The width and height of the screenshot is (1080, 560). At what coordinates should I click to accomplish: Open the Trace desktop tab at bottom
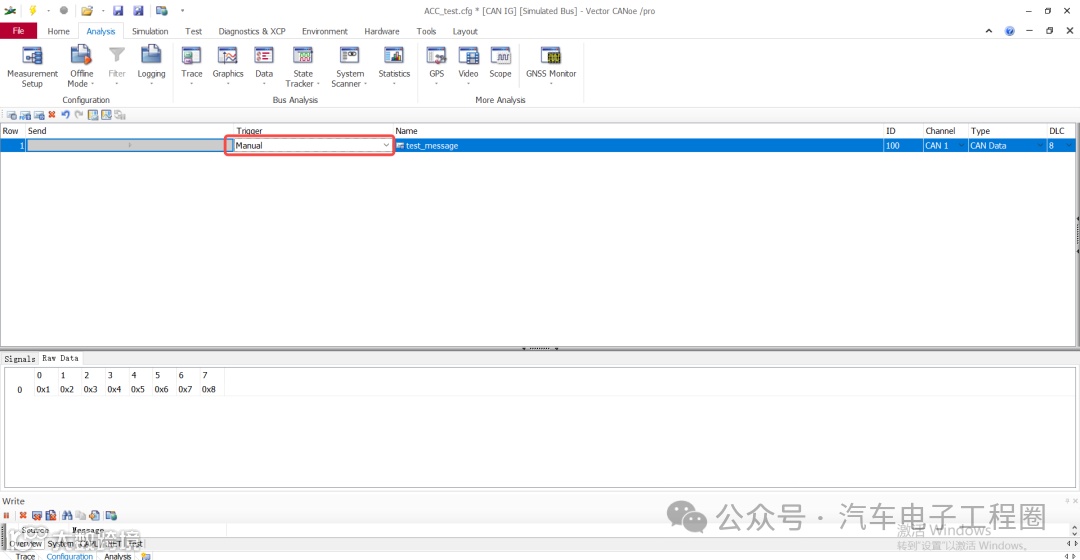(x=25, y=556)
